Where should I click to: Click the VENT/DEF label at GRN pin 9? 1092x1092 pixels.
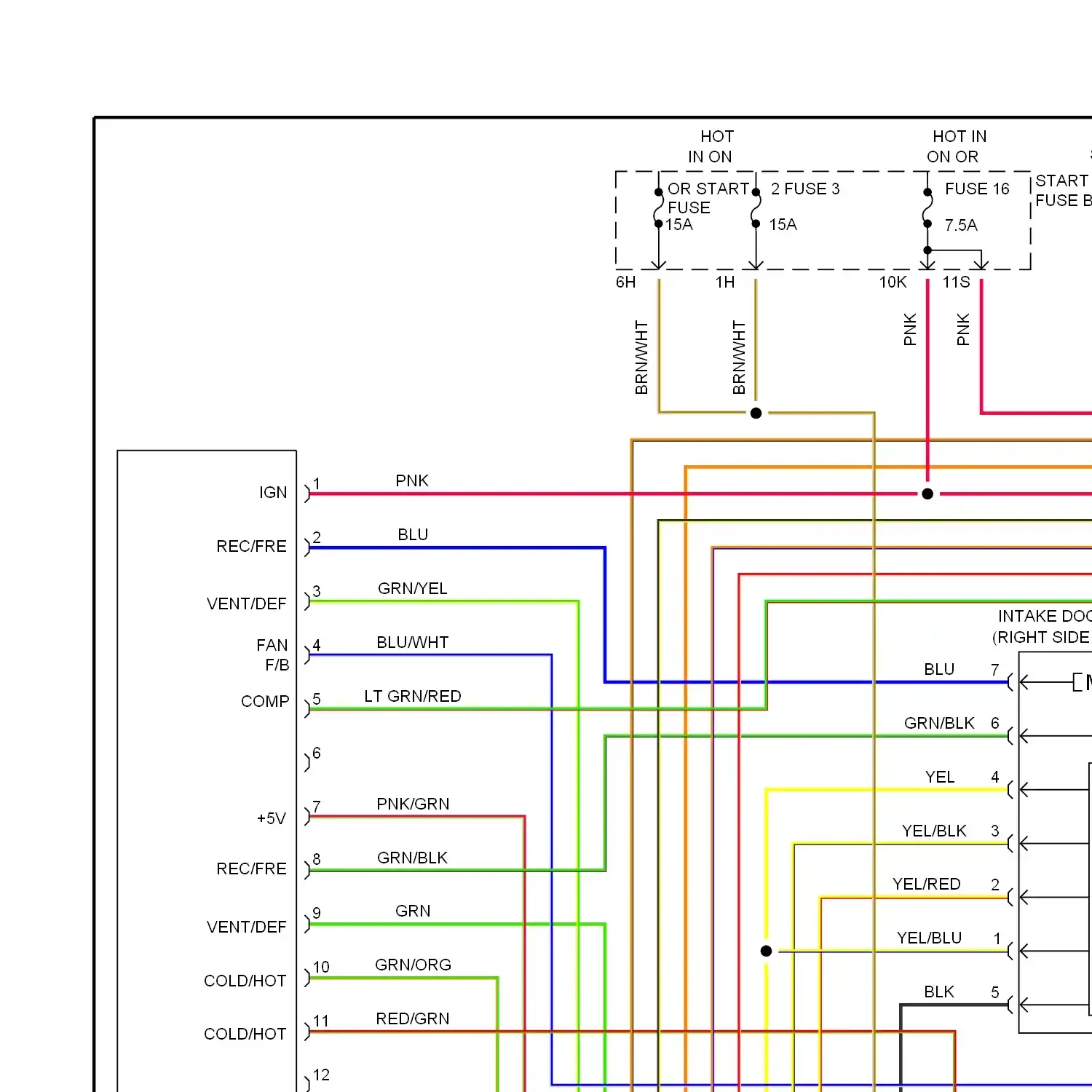tap(247, 927)
